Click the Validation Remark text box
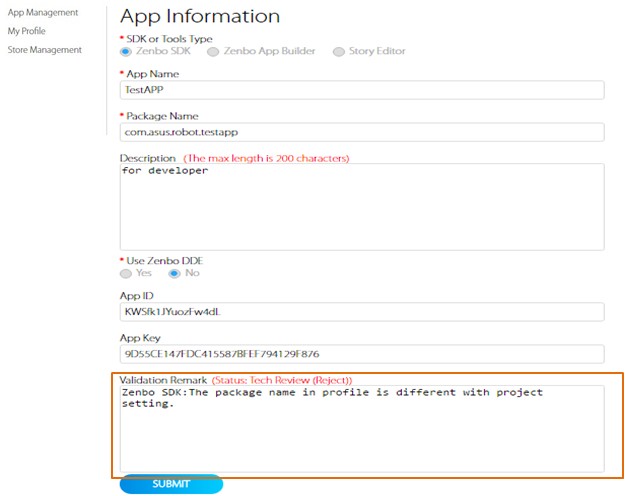 [362, 429]
